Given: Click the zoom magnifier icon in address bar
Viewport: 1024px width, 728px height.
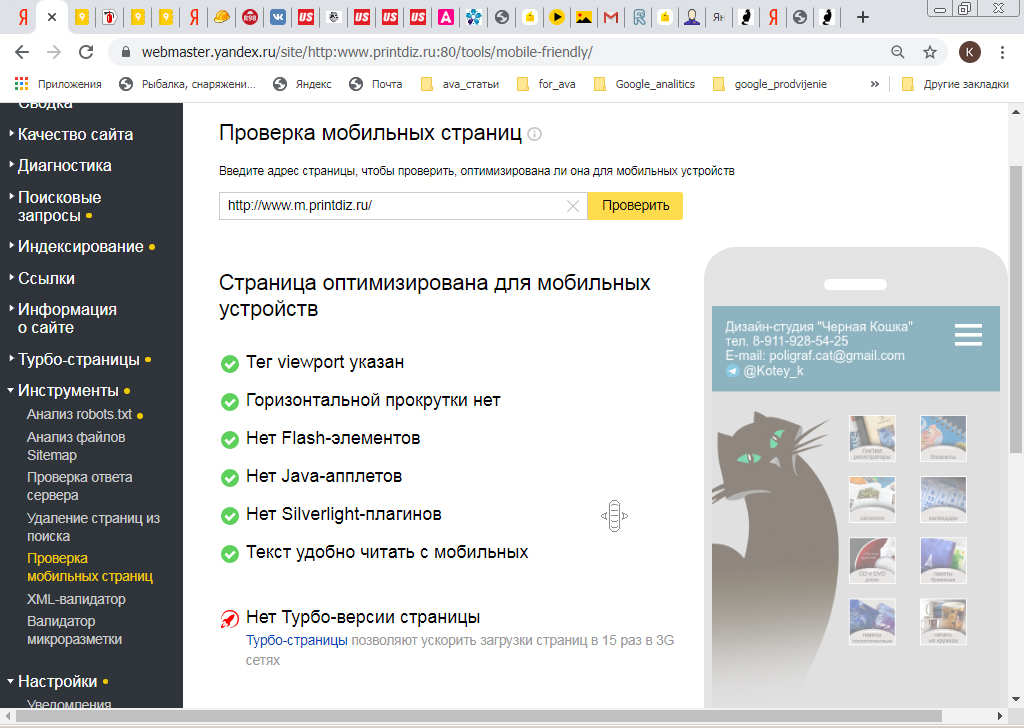Looking at the screenshot, I should click(x=898, y=52).
